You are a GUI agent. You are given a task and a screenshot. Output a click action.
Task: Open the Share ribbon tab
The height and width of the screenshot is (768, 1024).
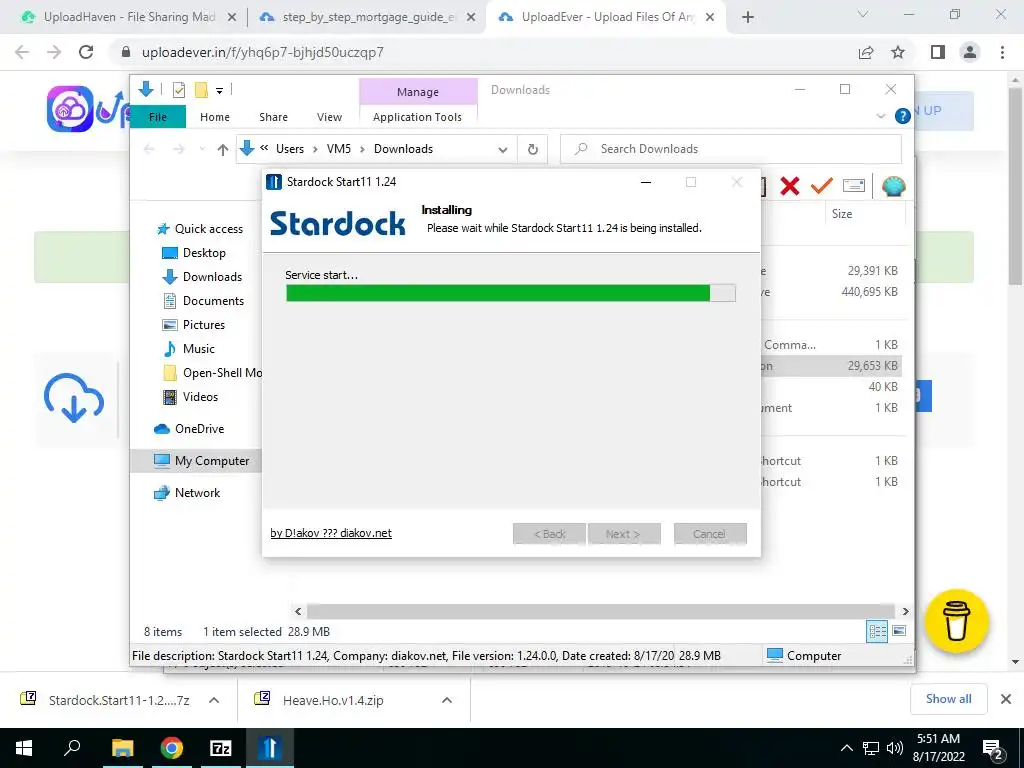[273, 117]
